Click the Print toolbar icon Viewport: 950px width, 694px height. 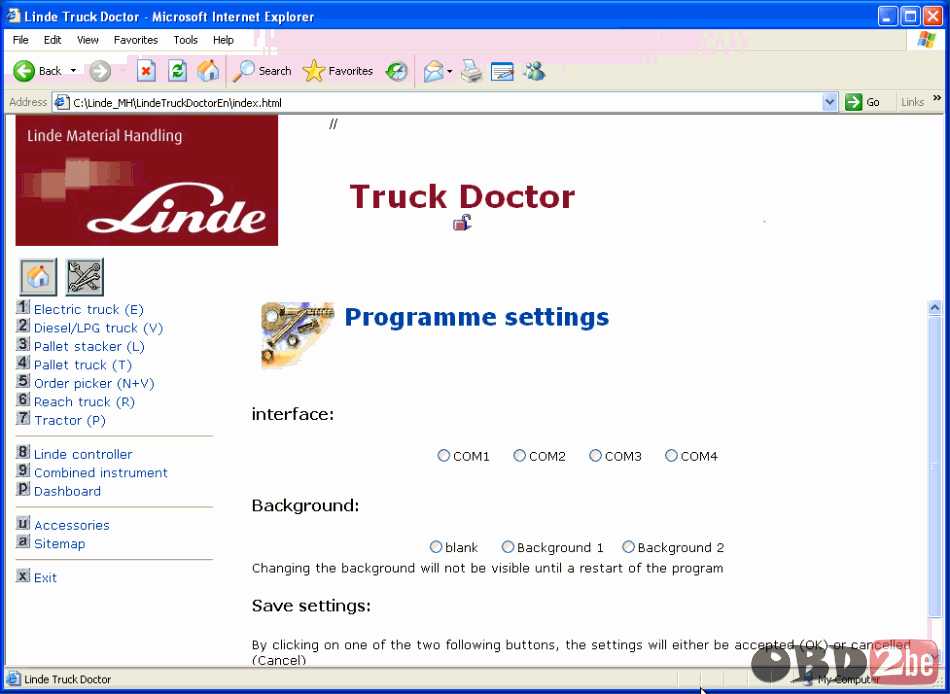tap(471, 72)
